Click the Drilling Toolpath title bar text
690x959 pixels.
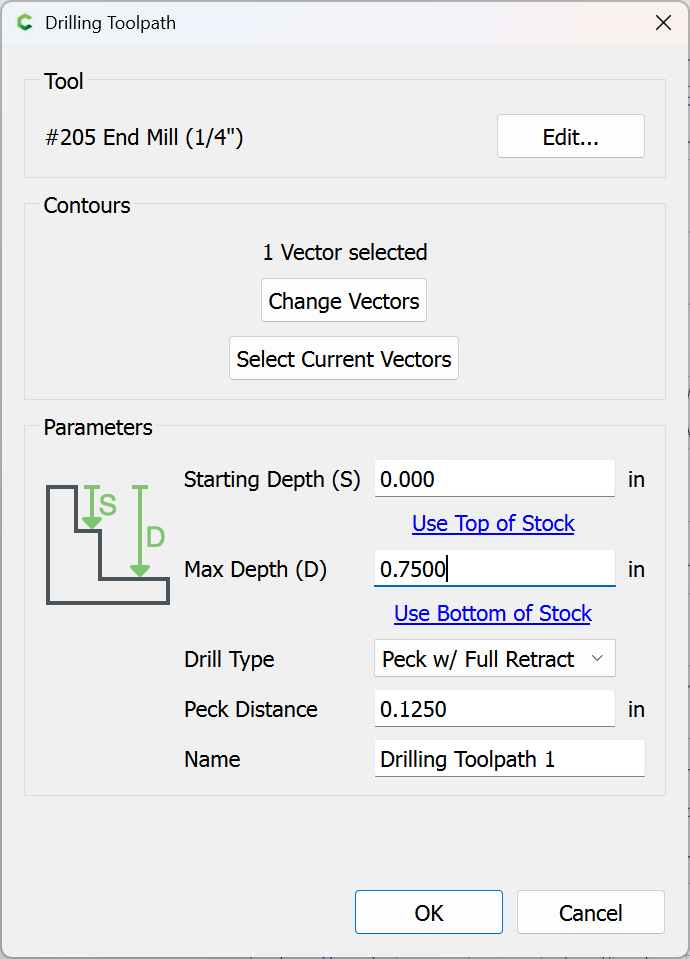[x=110, y=23]
